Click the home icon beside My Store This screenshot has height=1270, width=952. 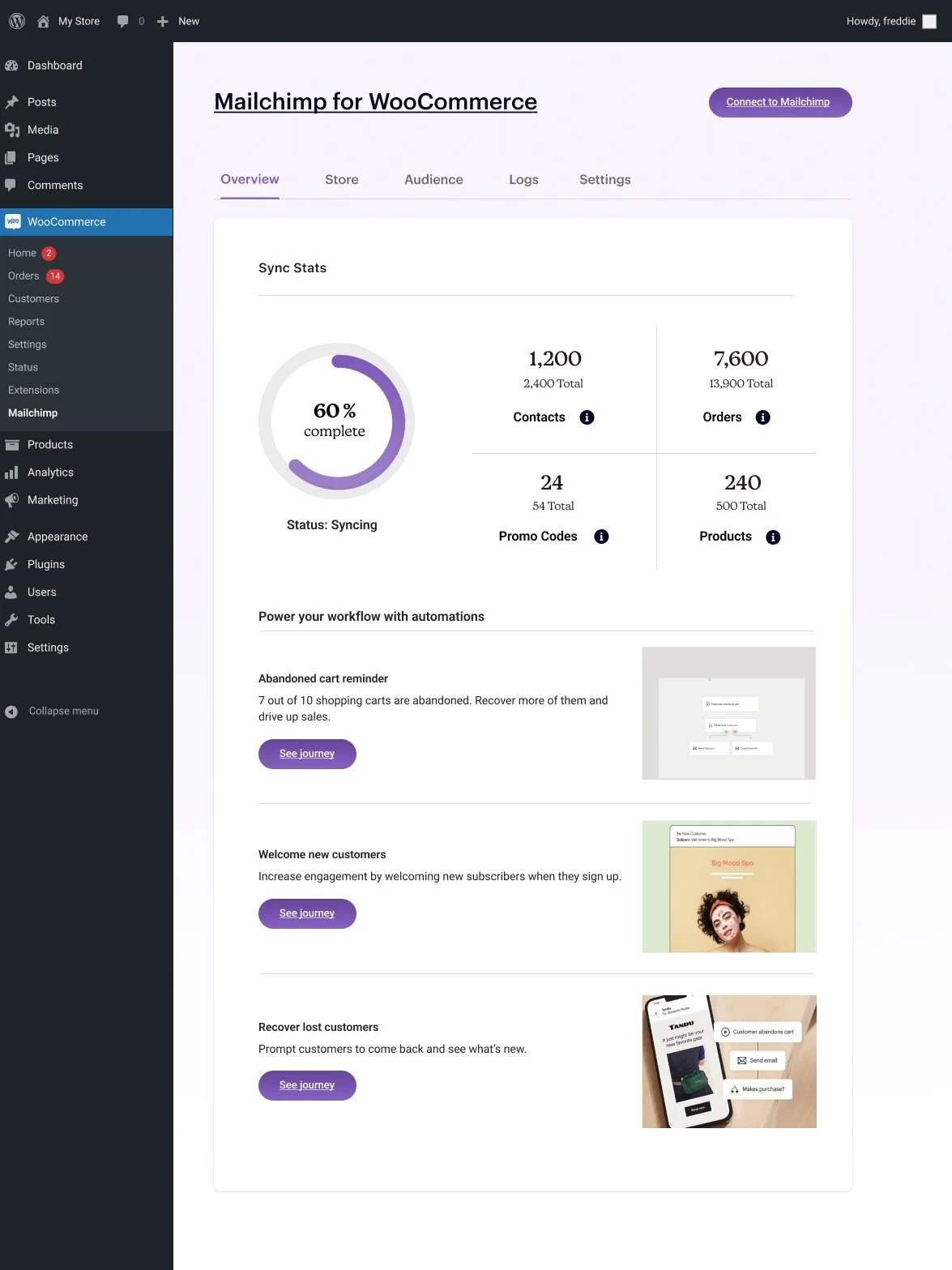point(44,22)
